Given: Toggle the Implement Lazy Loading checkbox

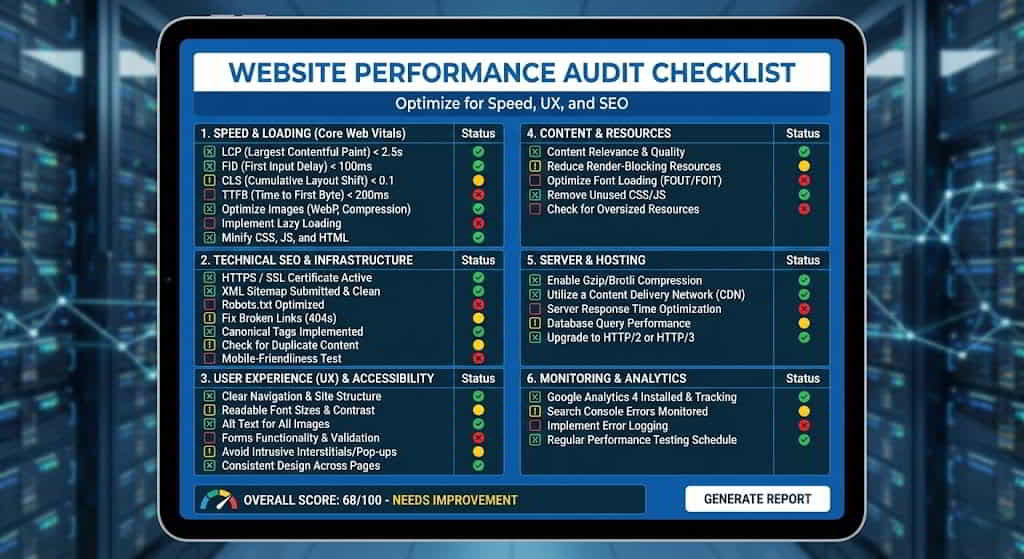Looking at the screenshot, I should [209, 224].
